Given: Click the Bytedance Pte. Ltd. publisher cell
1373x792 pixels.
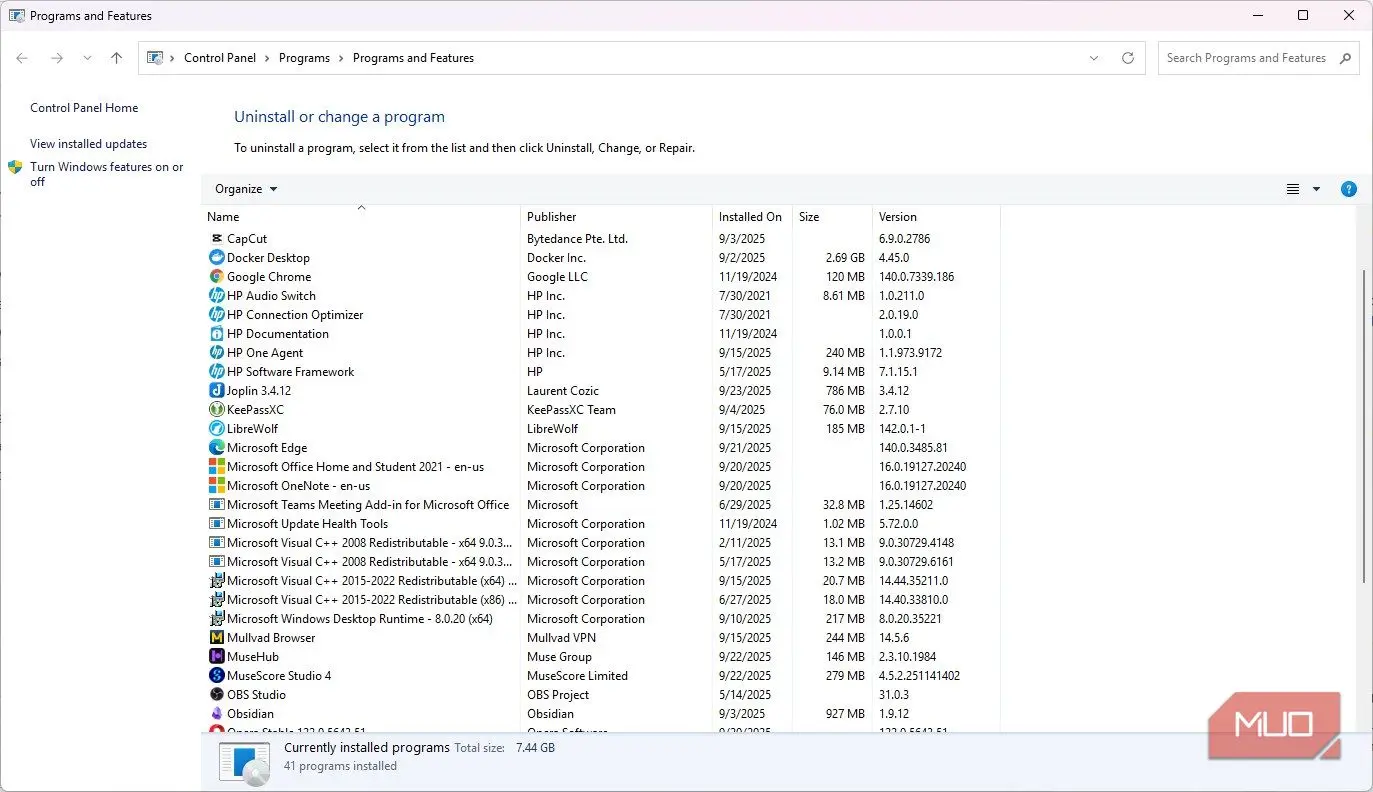Looking at the screenshot, I should point(577,239).
